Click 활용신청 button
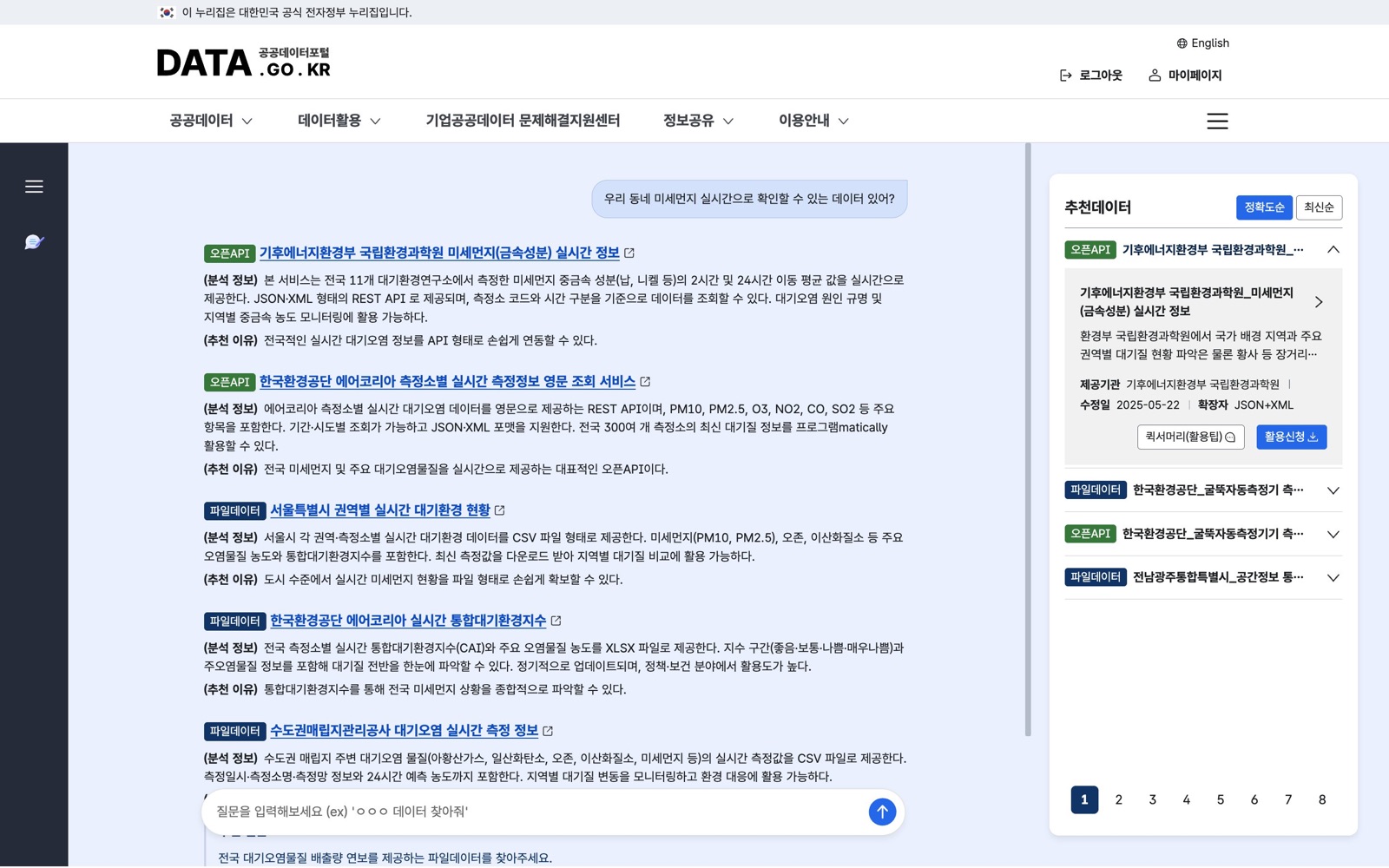The width and height of the screenshot is (1389, 868). [1291, 437]
